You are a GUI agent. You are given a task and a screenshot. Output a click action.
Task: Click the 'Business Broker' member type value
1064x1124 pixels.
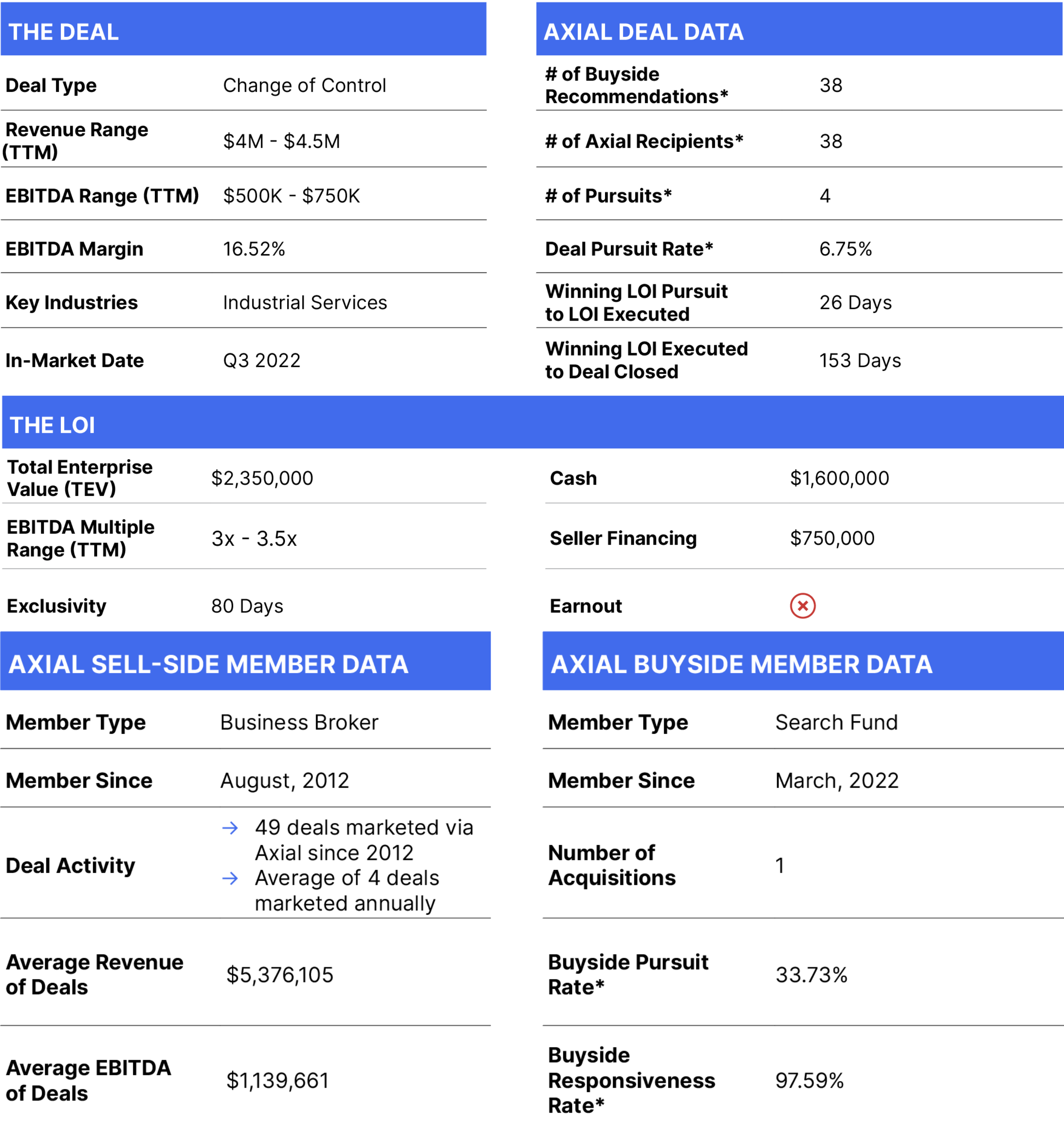click(x=299, y=722)
